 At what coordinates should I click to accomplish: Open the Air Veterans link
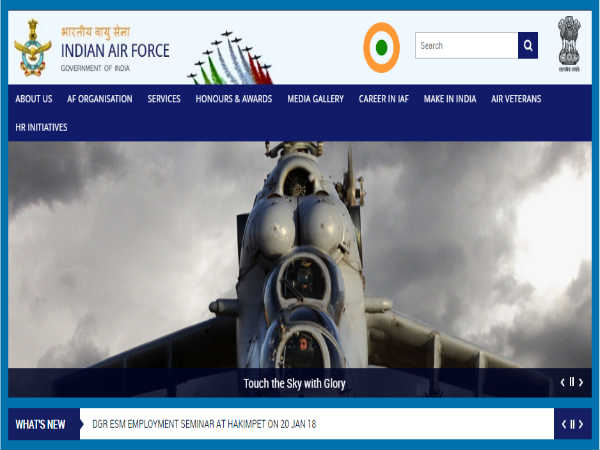[516, 99]
